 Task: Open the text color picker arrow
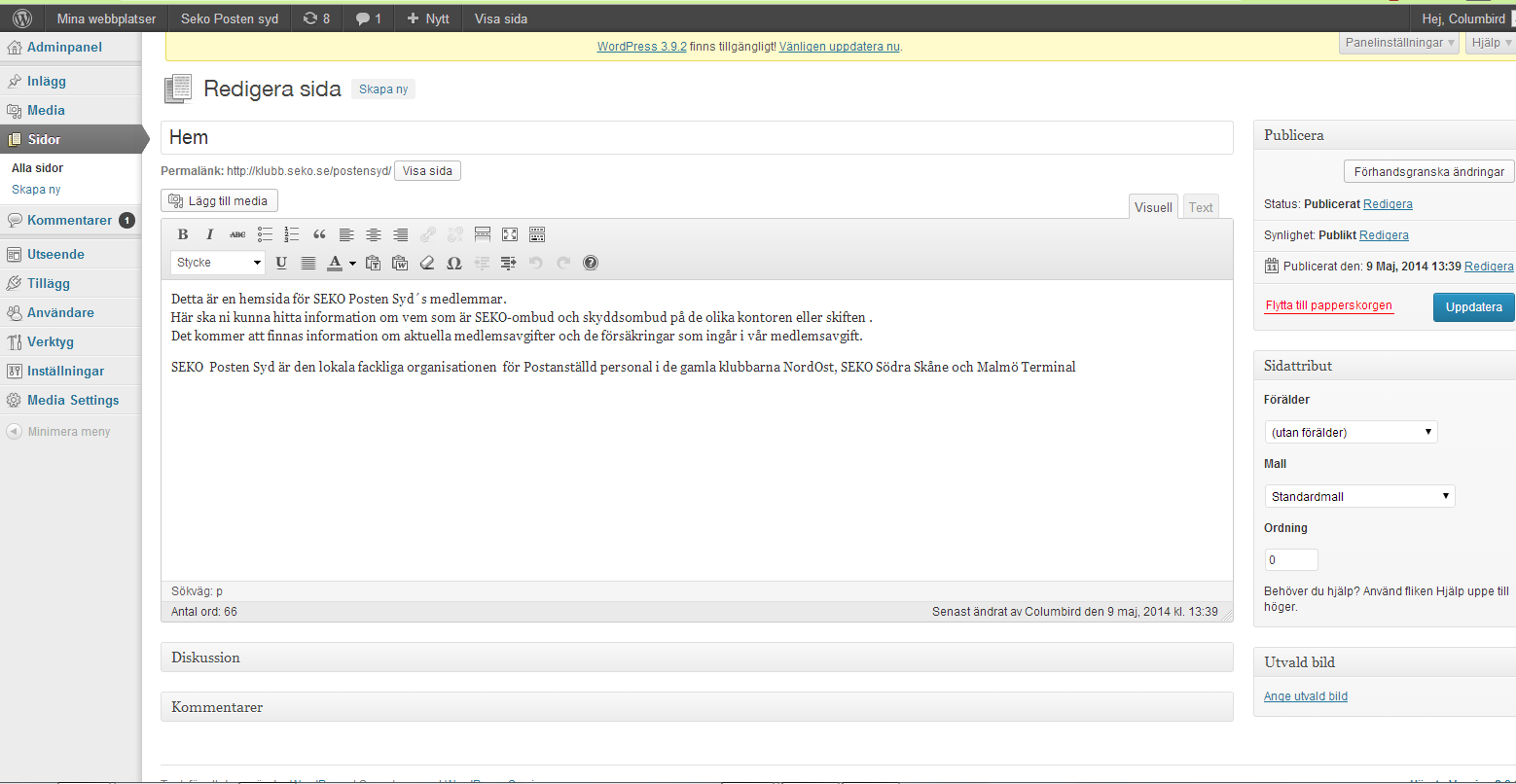point(352,263)
